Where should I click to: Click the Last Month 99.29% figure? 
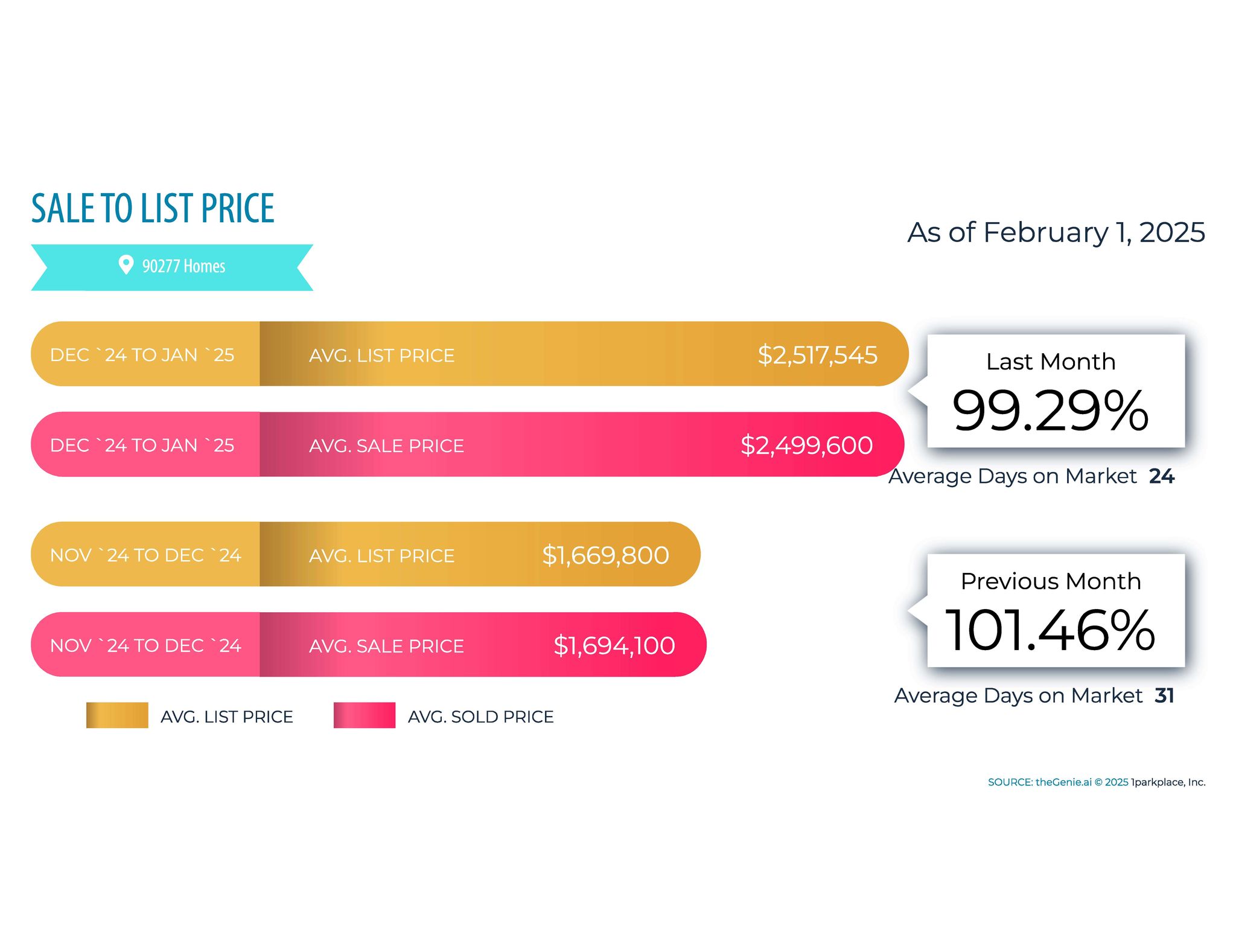1050,411
